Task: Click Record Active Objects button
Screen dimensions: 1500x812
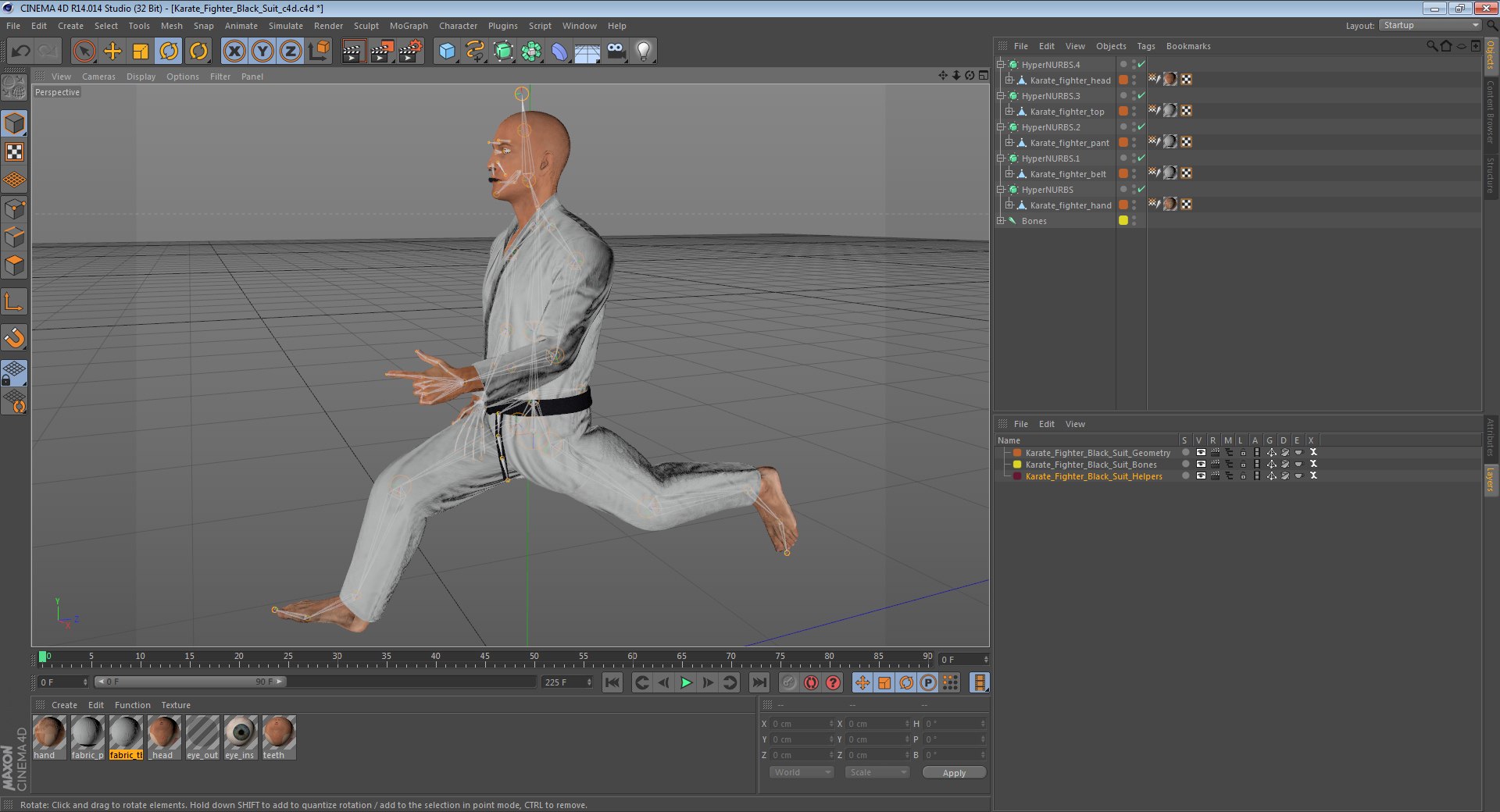Action: [x=789, y=682]
